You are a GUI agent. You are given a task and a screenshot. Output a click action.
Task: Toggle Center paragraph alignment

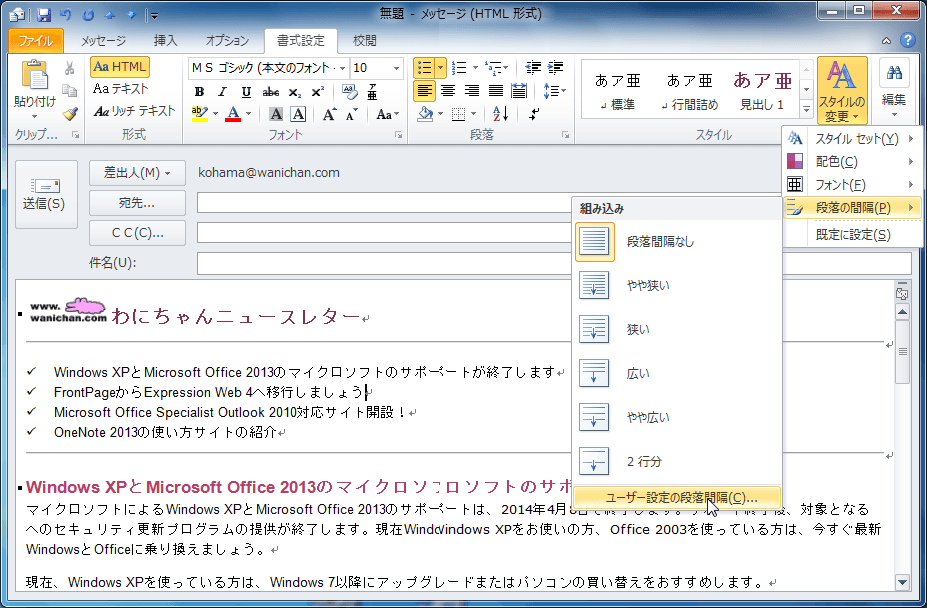[448, 91]
